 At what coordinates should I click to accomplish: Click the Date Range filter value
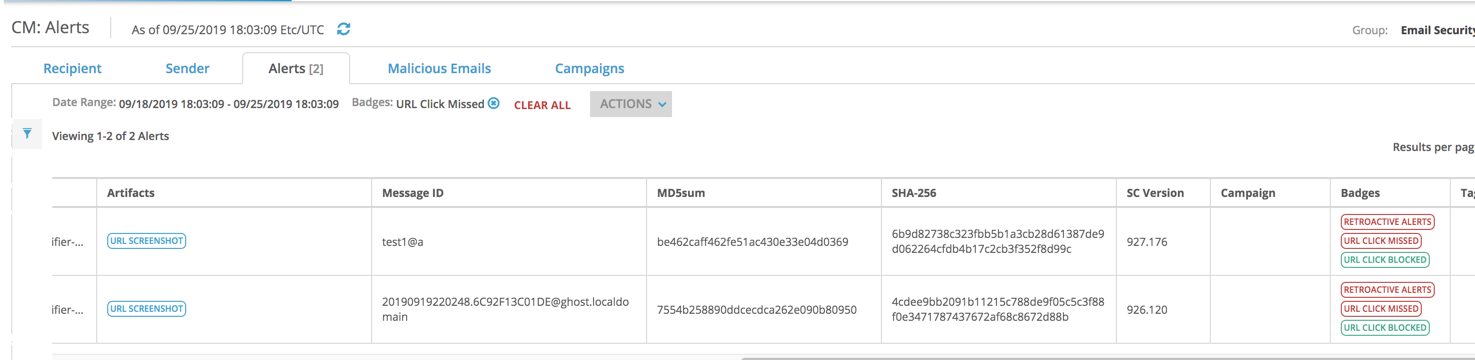229,103
